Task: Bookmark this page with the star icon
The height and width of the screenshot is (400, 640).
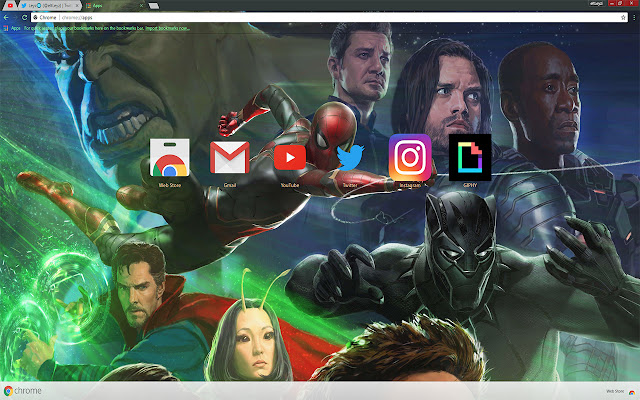Action: tap(623, 18)
